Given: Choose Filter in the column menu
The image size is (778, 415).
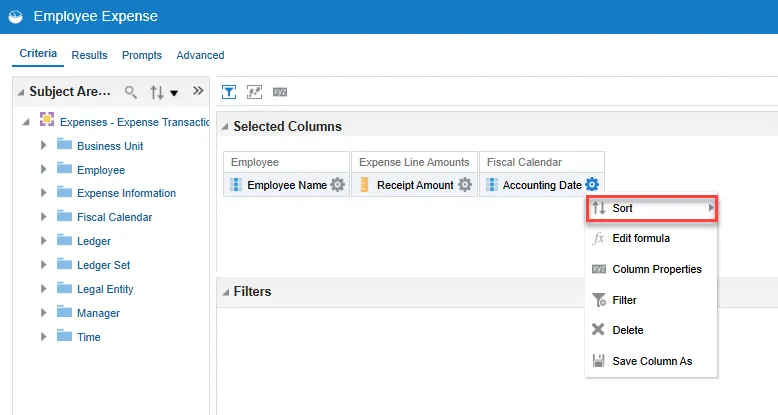Looking at the screenshot, I should (651, 300).
